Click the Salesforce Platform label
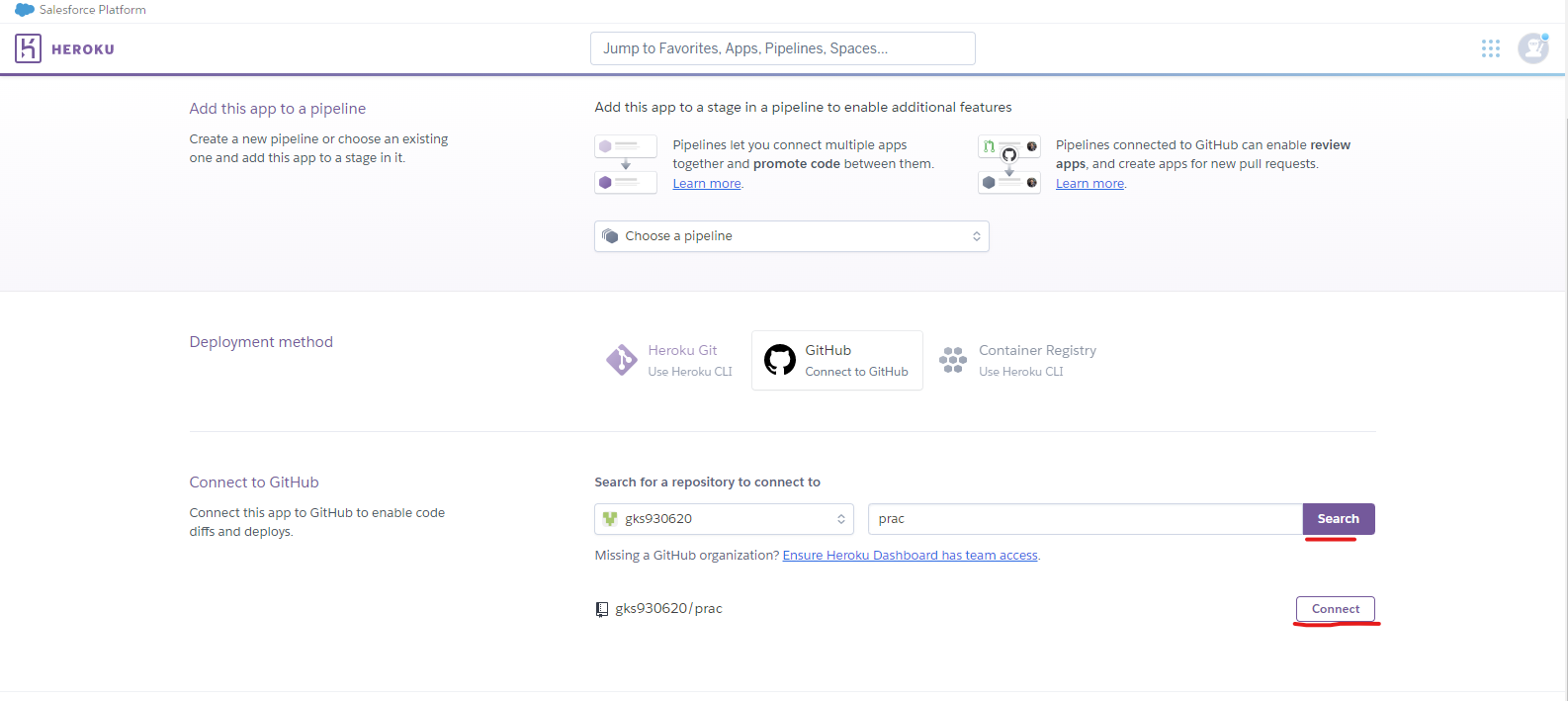Screen dimensions: 1568x701 (93, 10)
